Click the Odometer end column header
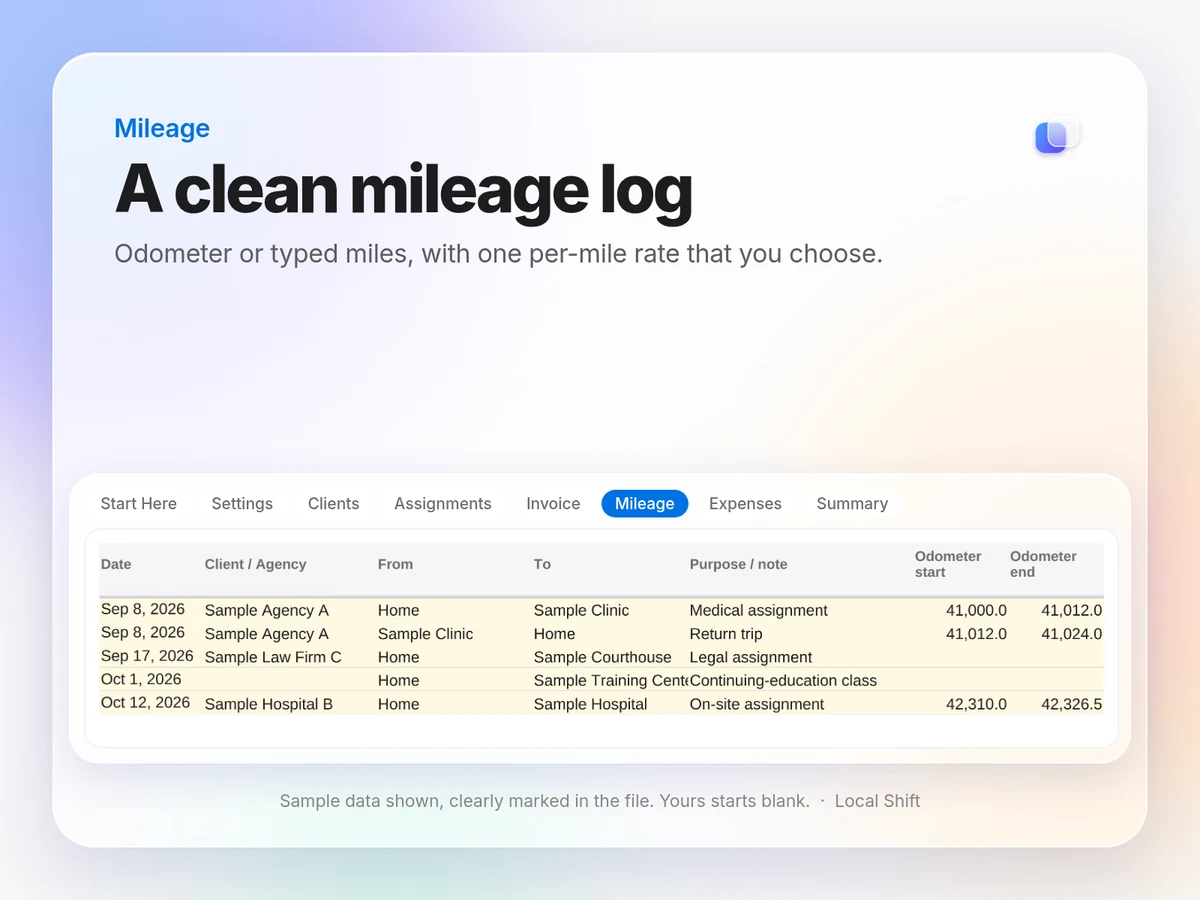Image resolution: width=1200 pixels, height=900 pixels. point(1043,564)
